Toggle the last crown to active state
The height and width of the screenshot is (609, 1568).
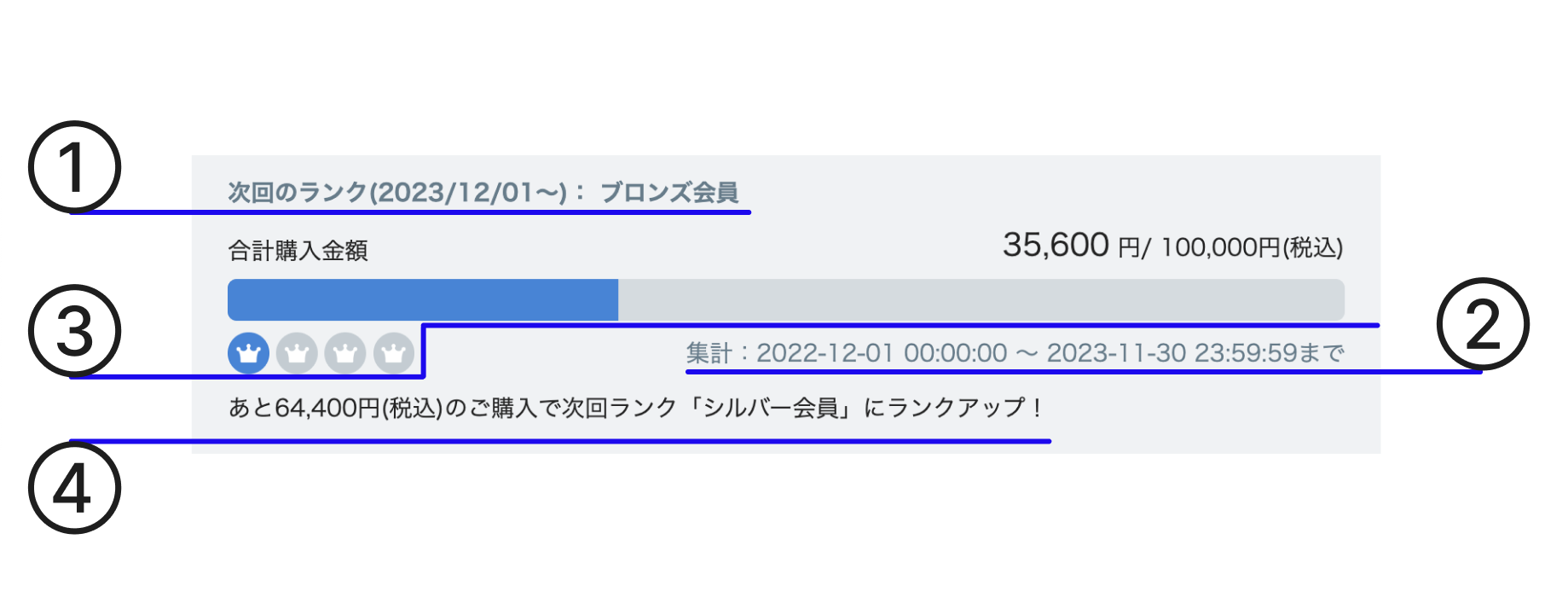pos(393,352)
